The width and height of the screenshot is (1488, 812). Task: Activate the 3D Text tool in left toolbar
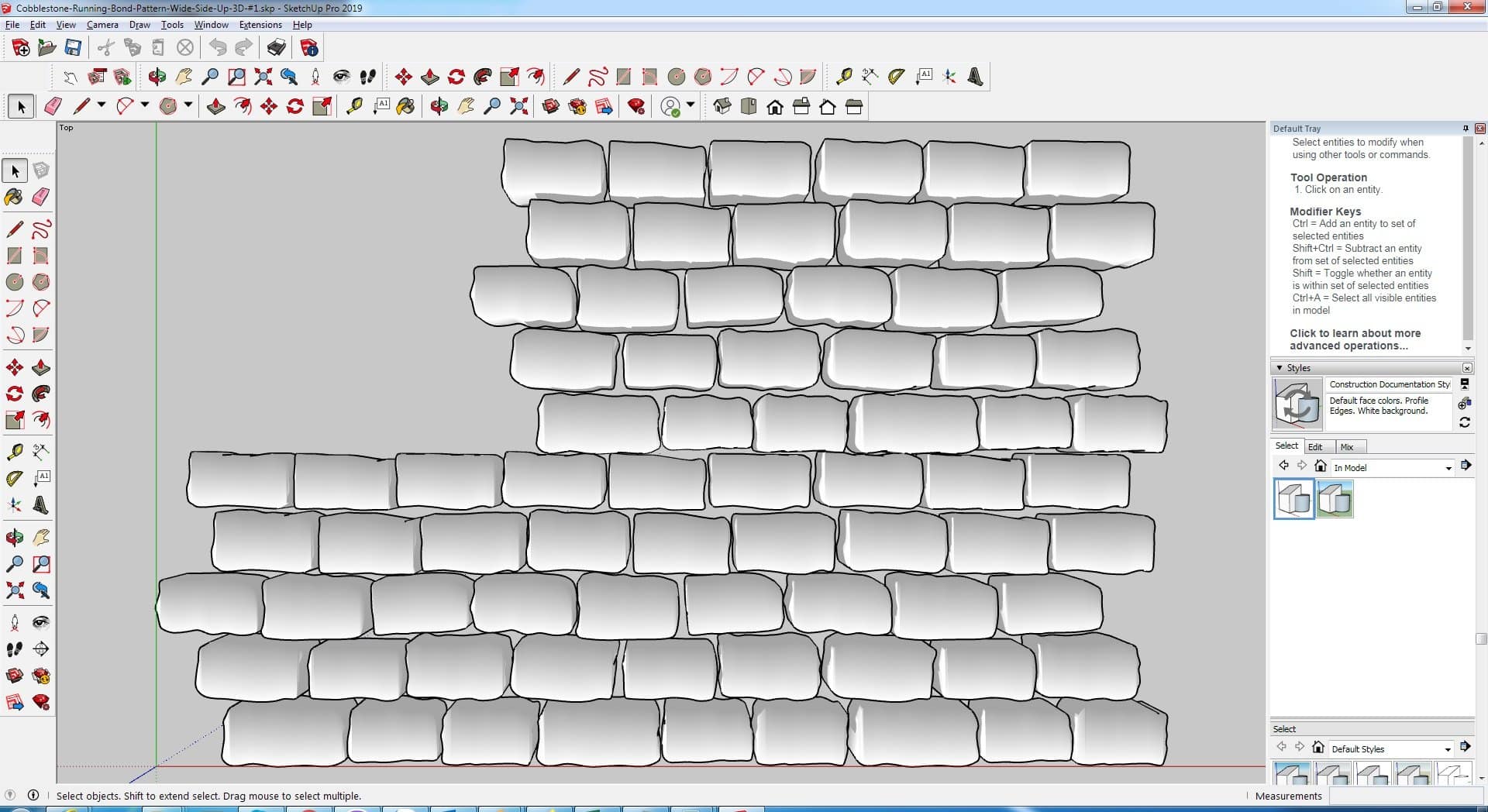41,506
